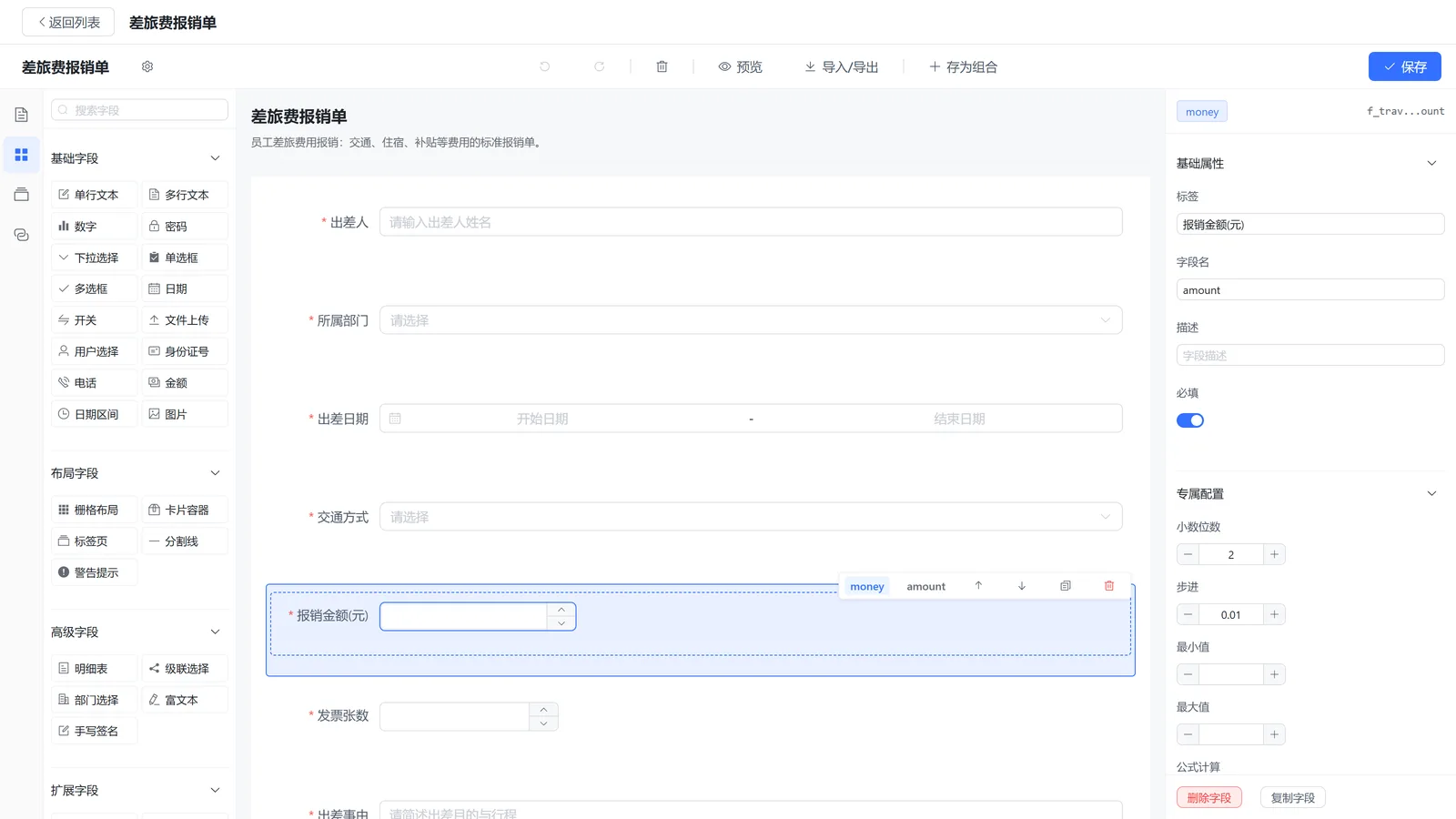Click the red 删除字段 button
The width and height of the screenshot is (1456, 819).
click(x=1208, y=798)
